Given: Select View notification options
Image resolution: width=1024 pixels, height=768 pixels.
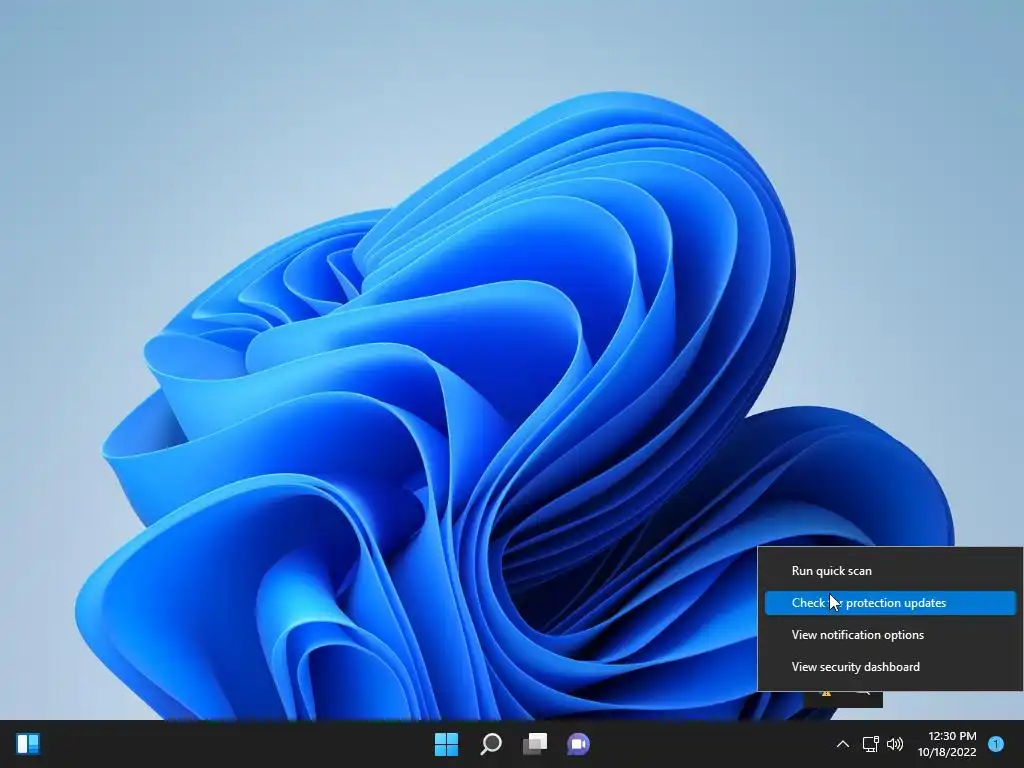Looking at the screenshot, I should click(x=890, y=635).
